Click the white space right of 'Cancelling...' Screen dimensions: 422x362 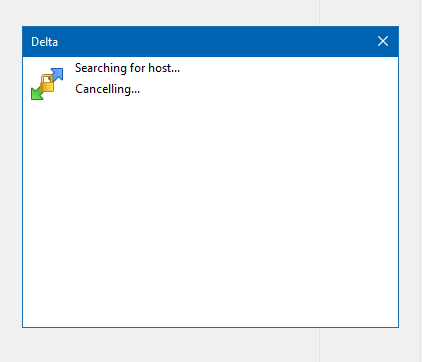[x=267, y=89]
